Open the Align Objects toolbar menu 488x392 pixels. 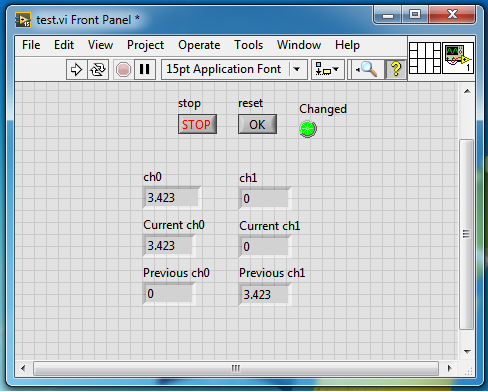click(x=327, y=70)
